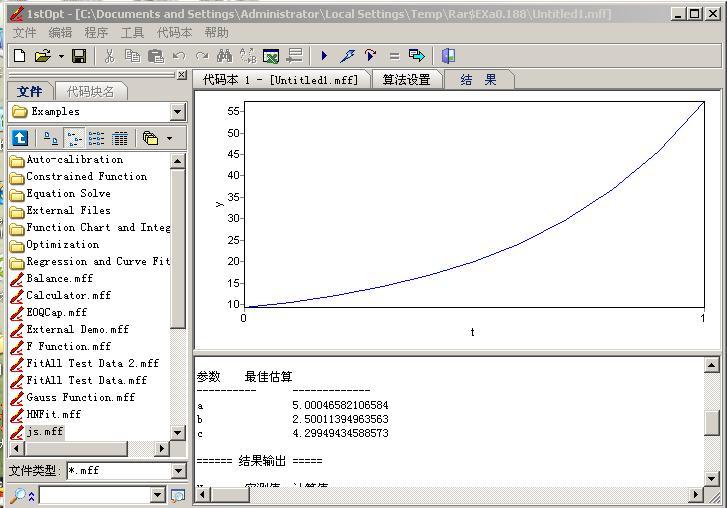Open the 编辑 menu
The image size is (727, 508).
[x=60, y=32]
